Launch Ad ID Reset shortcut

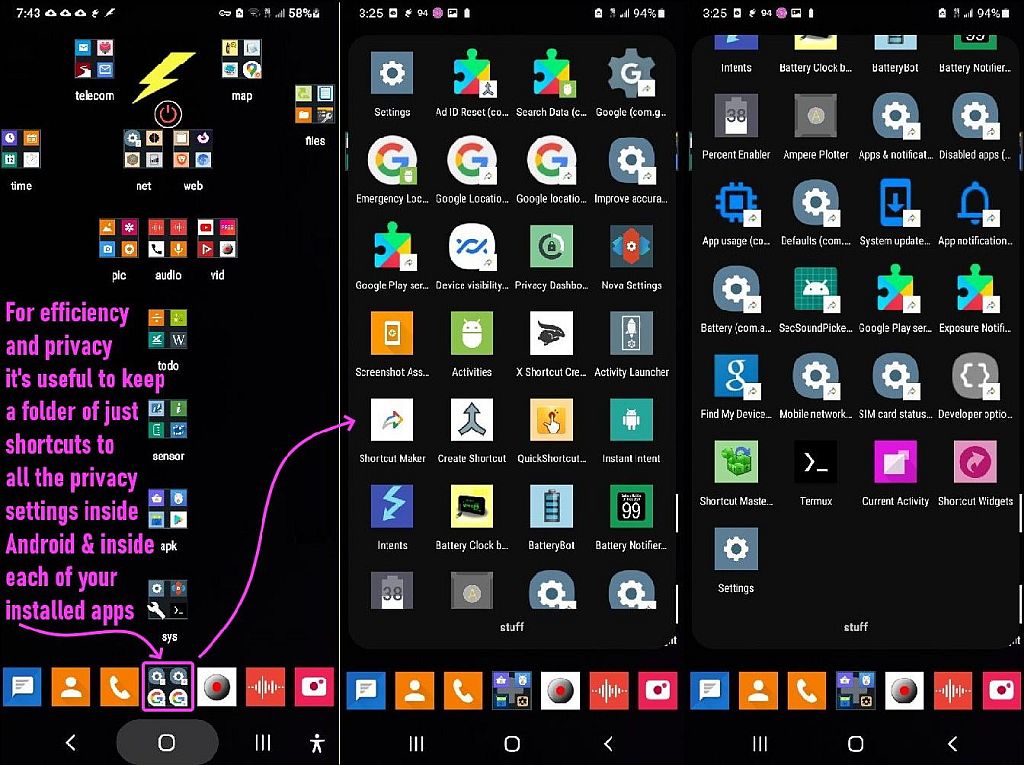(472, 74)
